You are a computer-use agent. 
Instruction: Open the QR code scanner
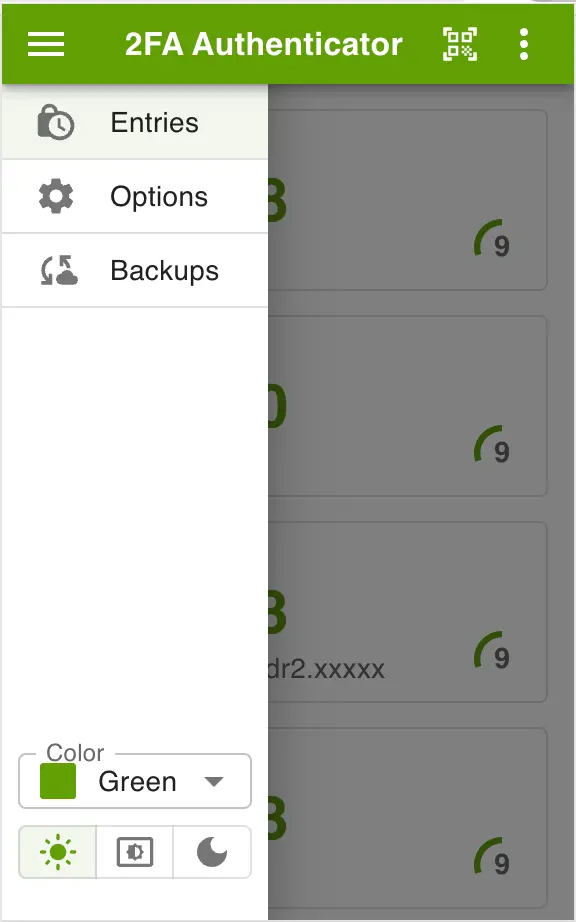pyautogui.click(x=459, y=44)
